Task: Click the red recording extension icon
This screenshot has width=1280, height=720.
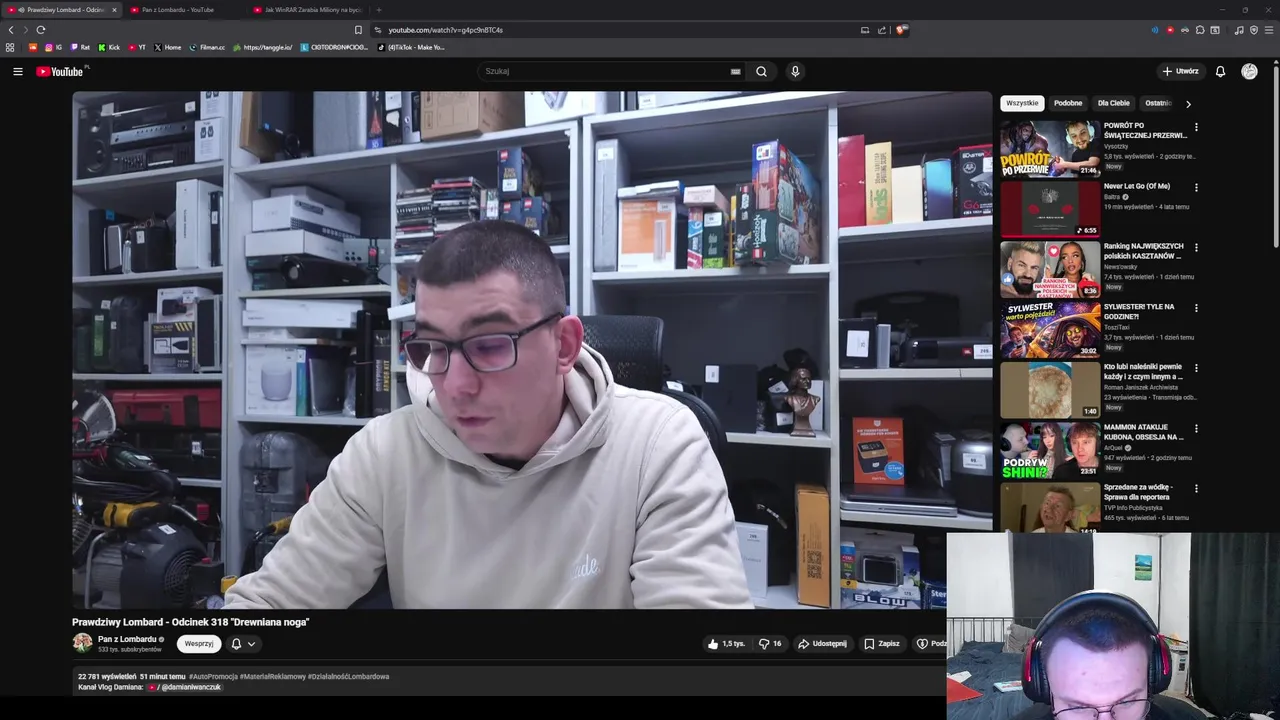Action: (x=1170, y=30)
